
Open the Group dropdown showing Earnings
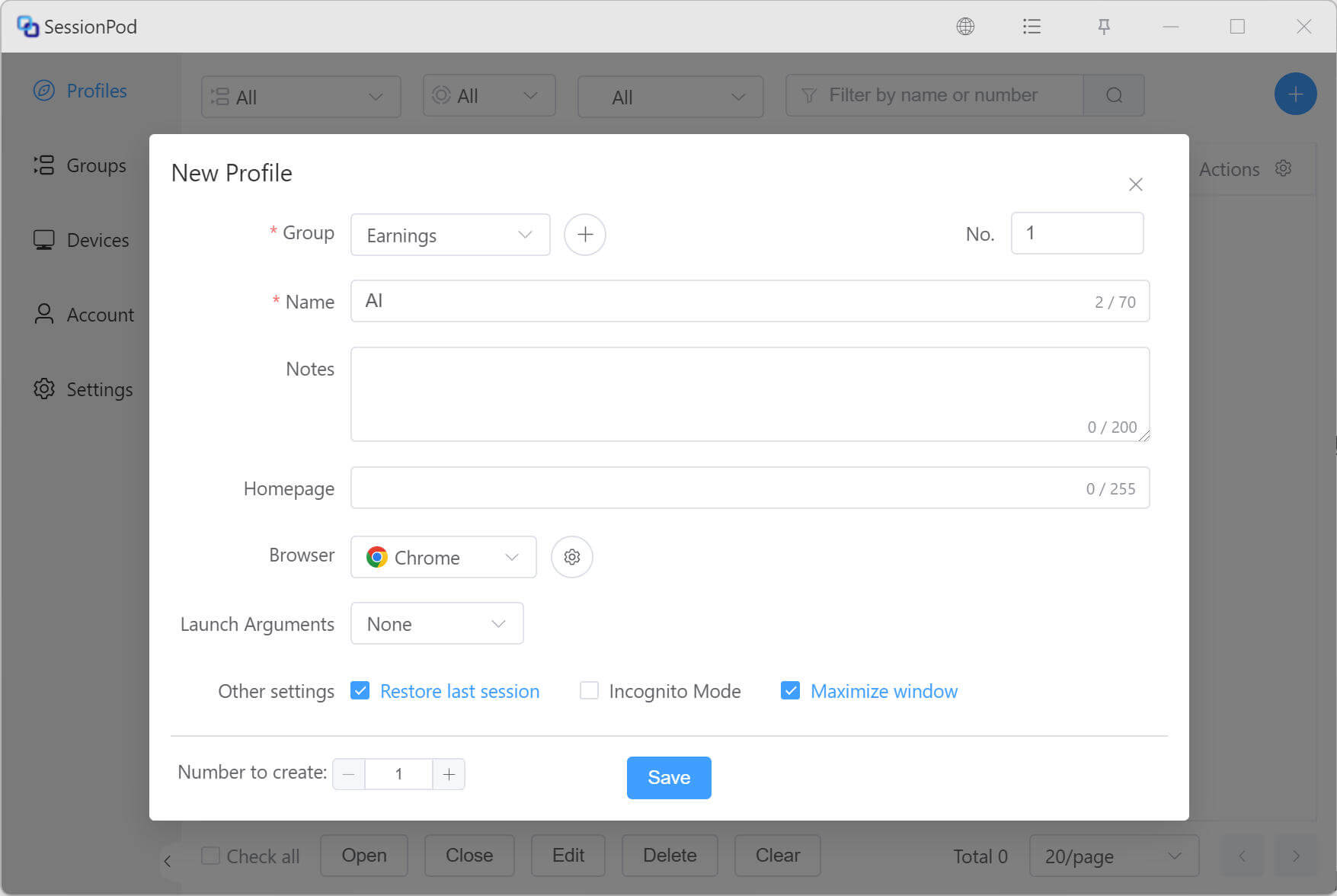[450, 235]
